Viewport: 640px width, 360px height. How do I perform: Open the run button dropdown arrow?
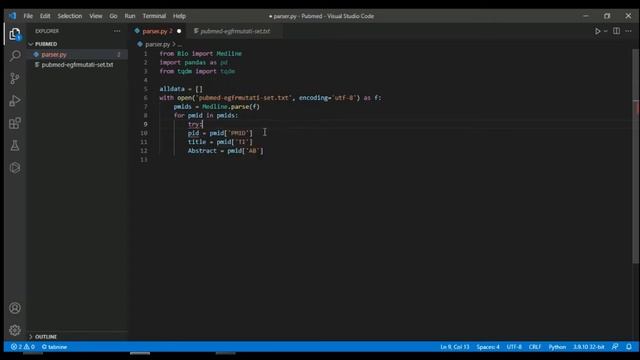click(x=606, y=31)
